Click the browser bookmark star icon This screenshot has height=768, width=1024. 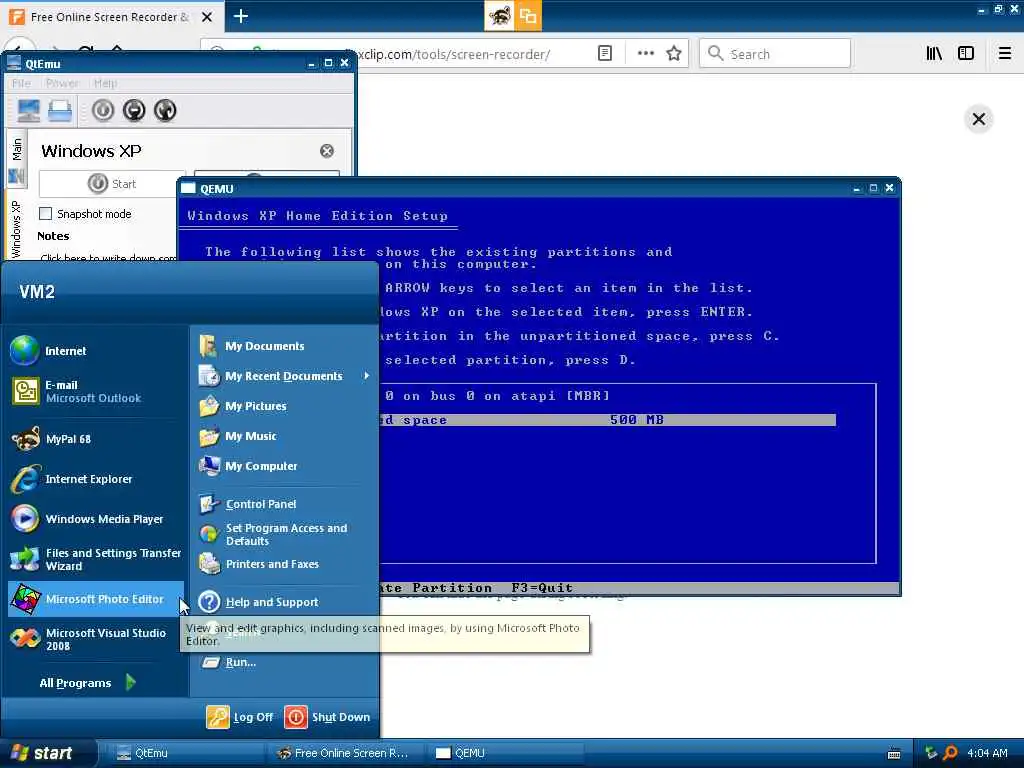674,54
